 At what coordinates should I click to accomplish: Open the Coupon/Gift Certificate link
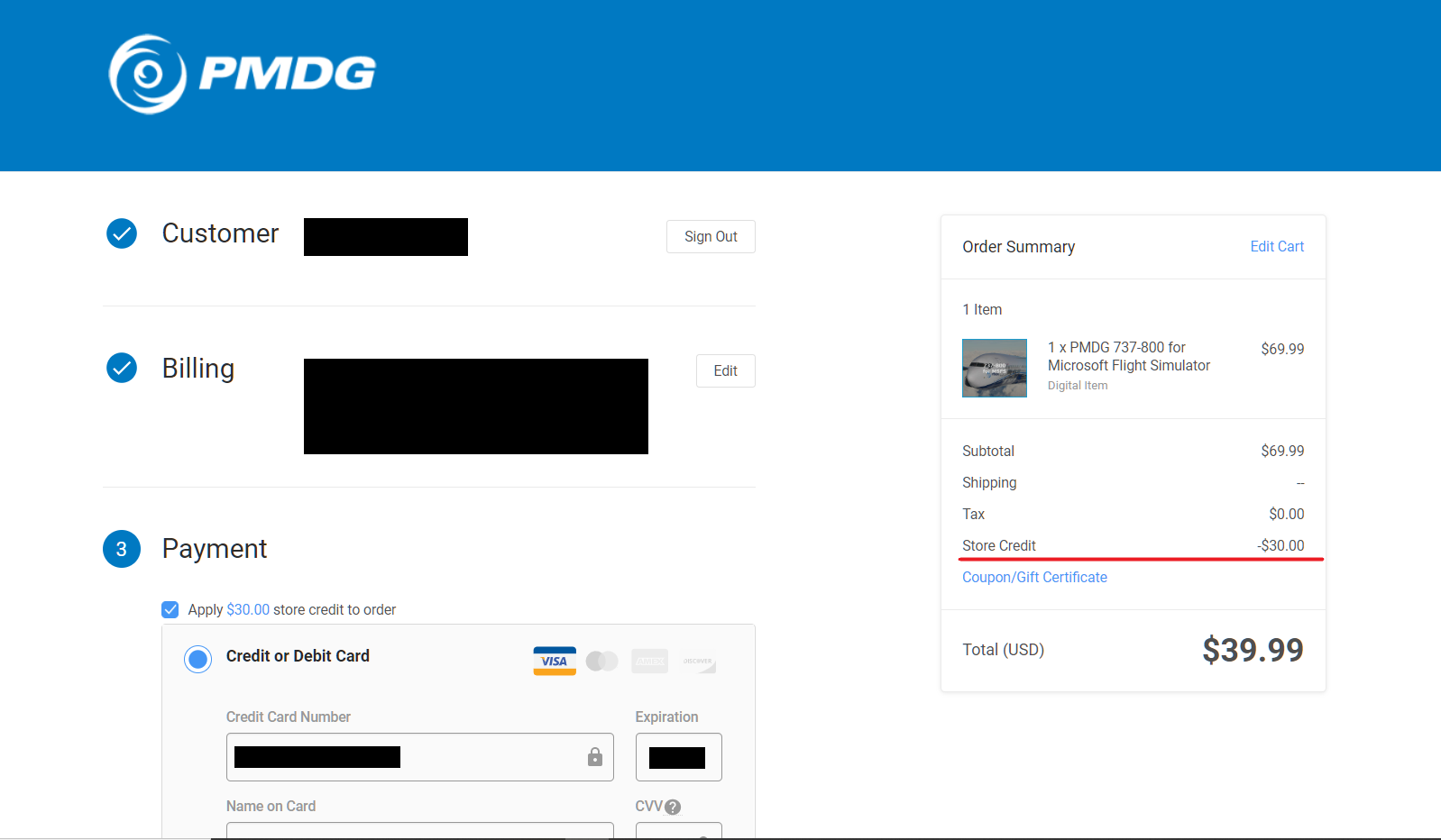click(x=1034, y=578)
